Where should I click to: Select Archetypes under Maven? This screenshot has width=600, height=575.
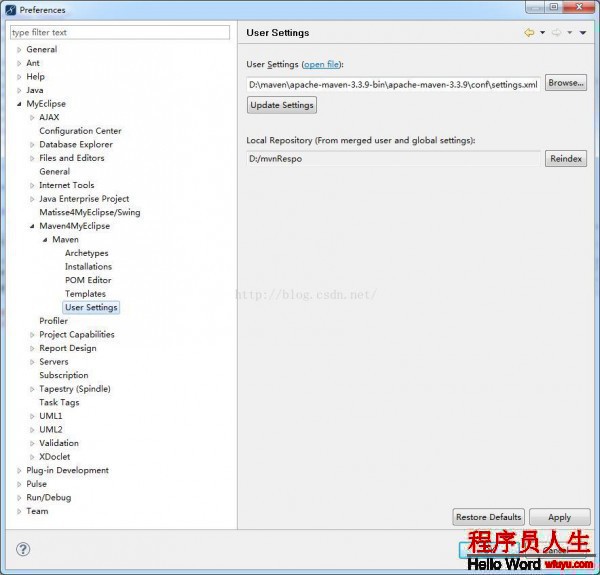86,253
